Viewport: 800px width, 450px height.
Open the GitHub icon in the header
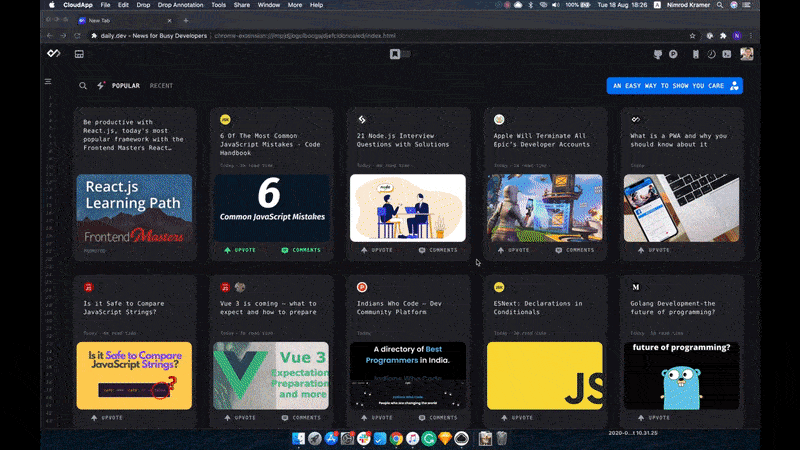658,54
